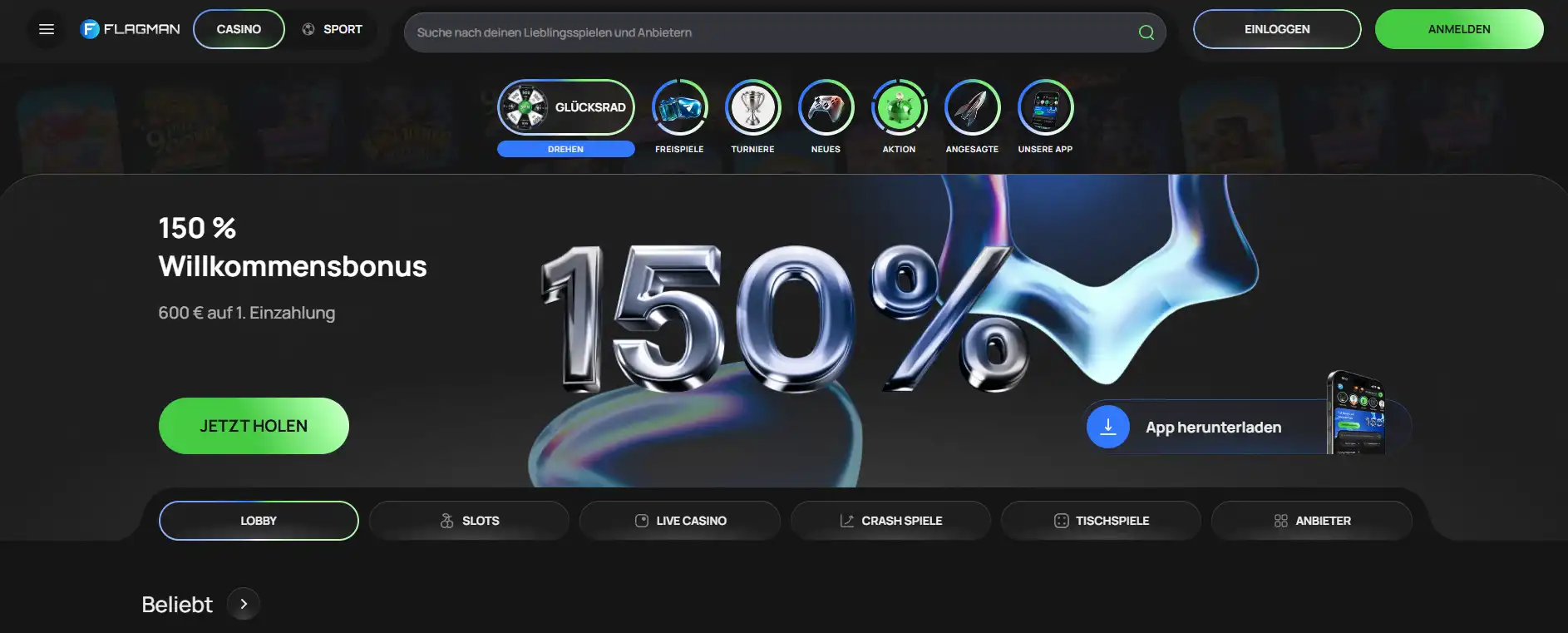
Task: Click the Flagman logo
Action: point(130,29)
